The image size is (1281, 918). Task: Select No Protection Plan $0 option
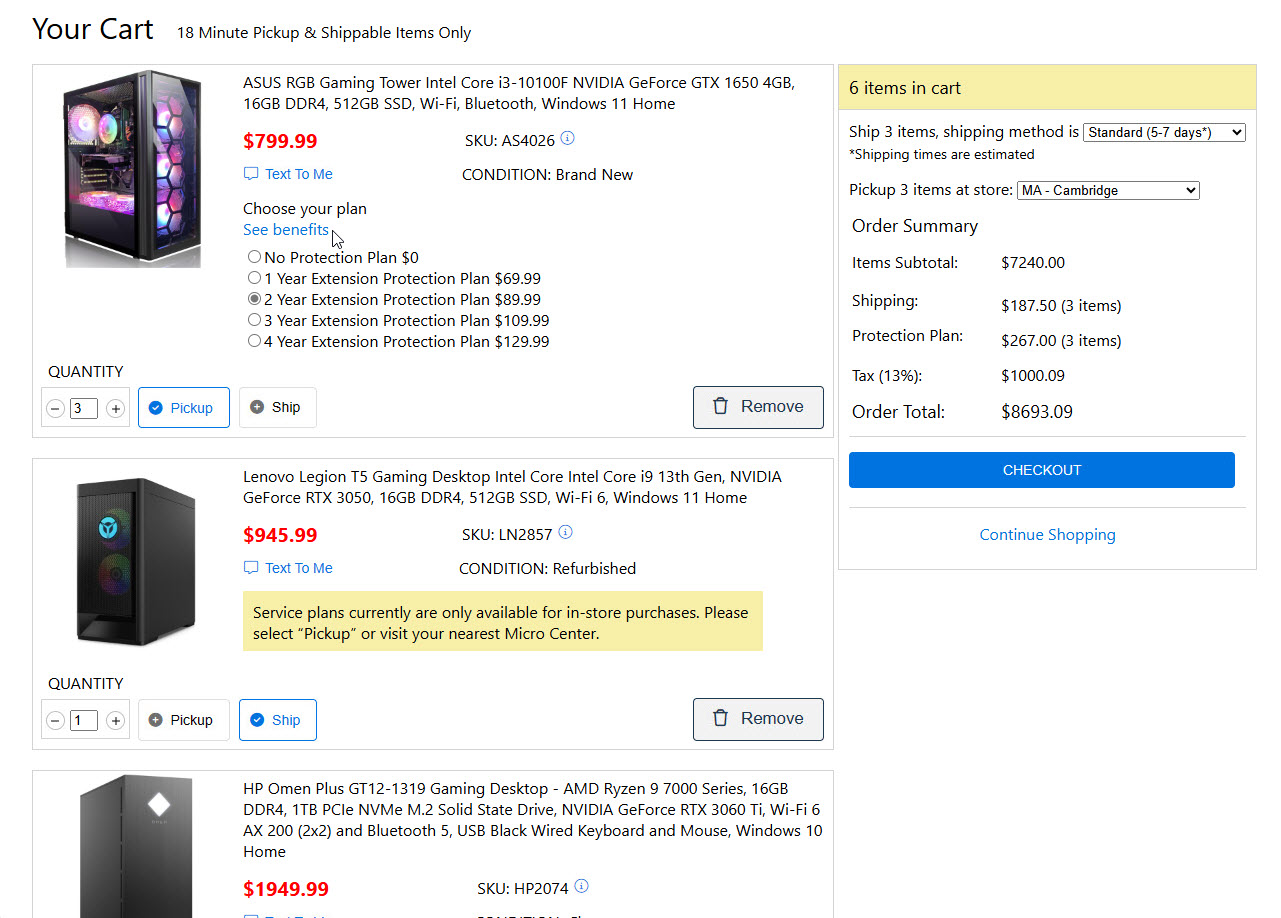255,257
